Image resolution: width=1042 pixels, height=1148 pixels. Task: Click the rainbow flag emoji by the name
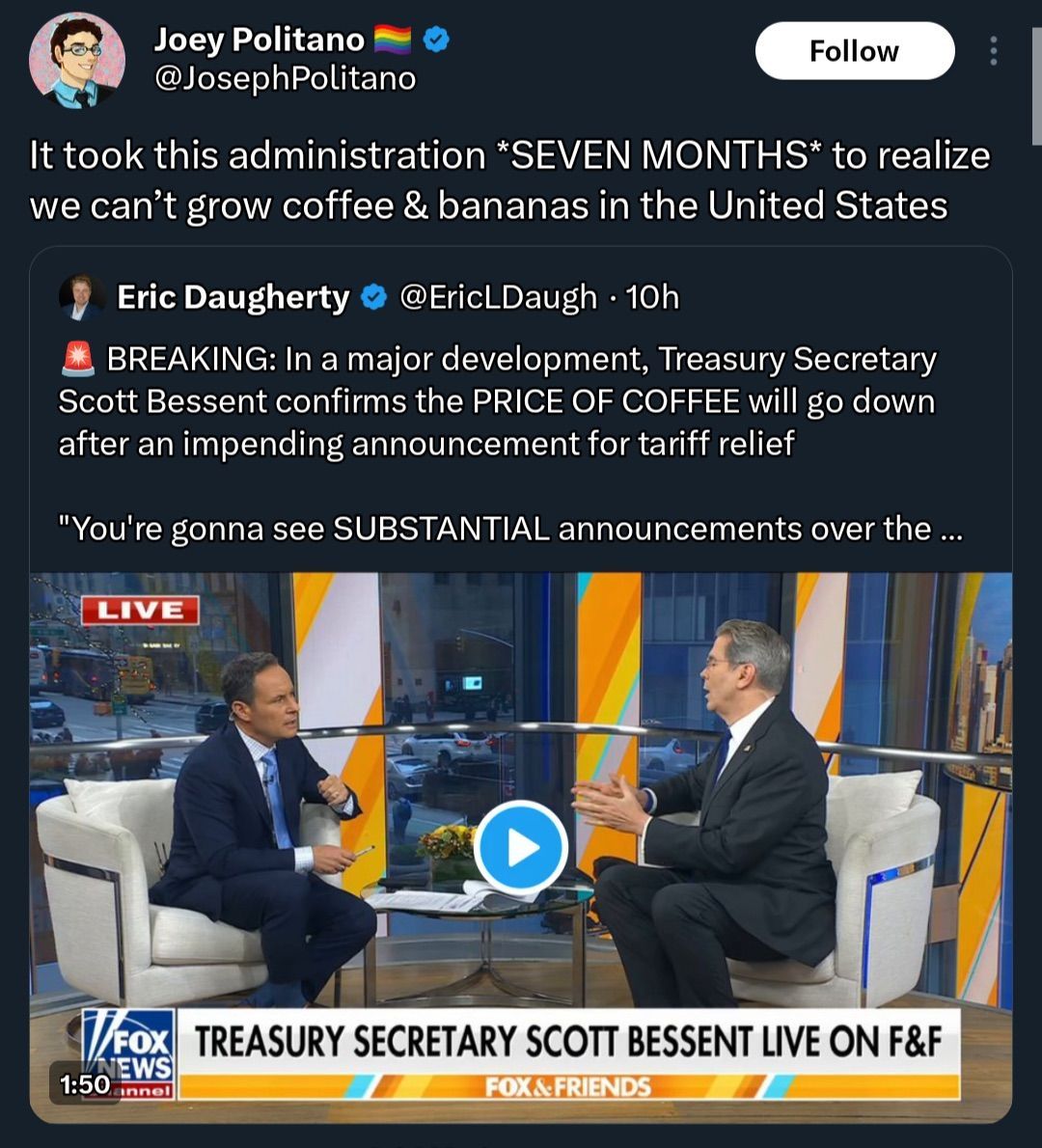[x=393, y=40]
